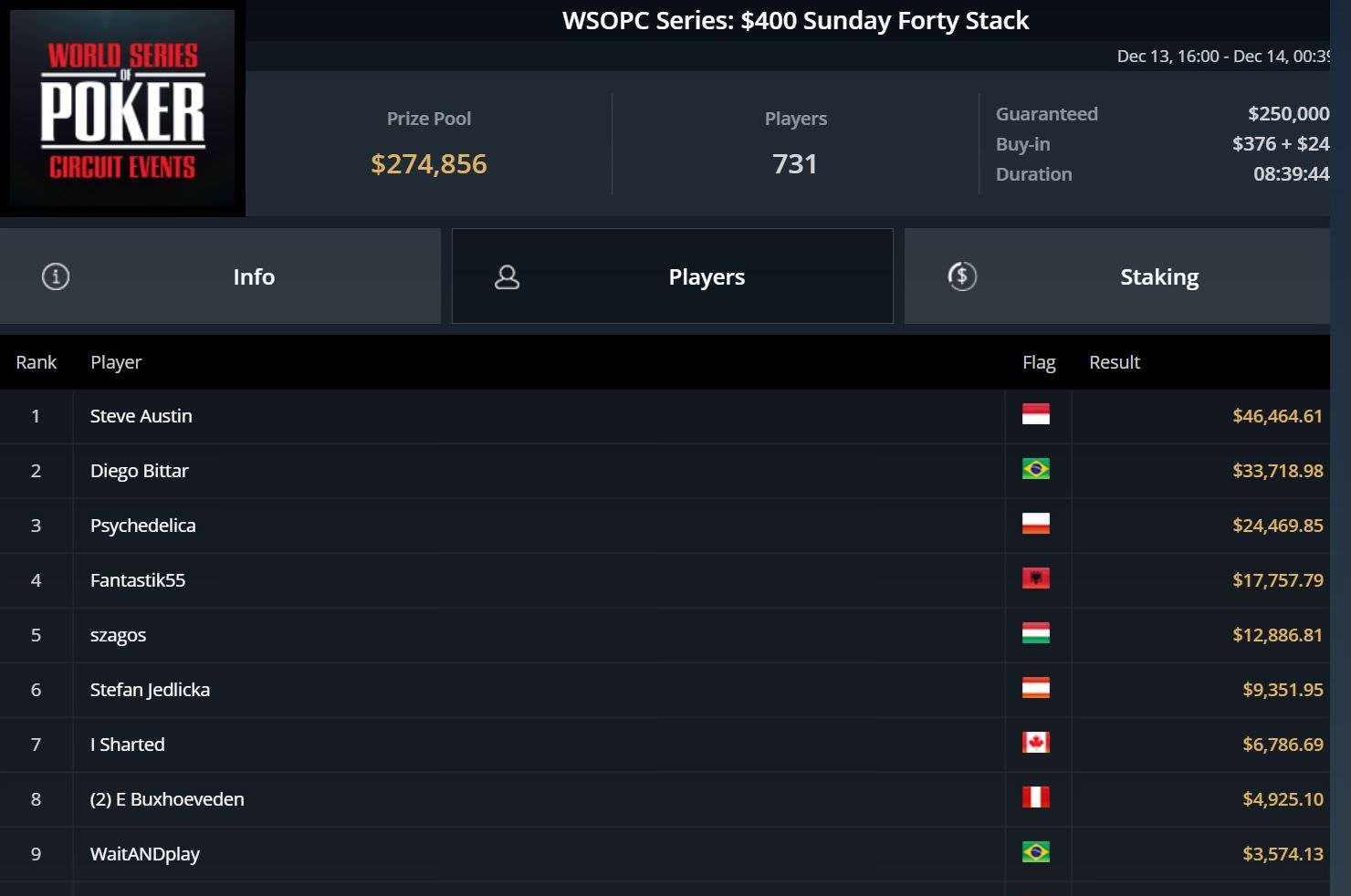Screen dimensions: 1351x896
Task: Click the Canada flag beside I Sharted
Action: click(1035, 744)
